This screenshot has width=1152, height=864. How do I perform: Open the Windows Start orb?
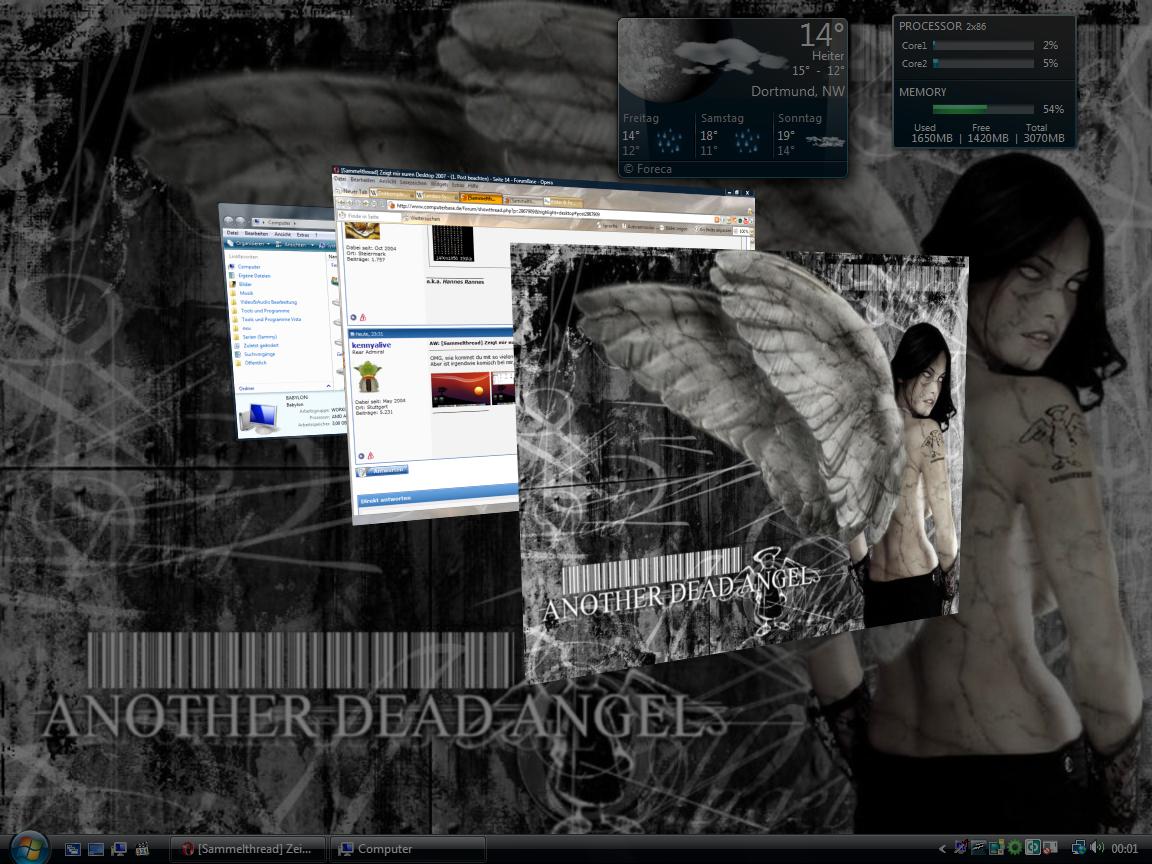[x=28, y=849]
